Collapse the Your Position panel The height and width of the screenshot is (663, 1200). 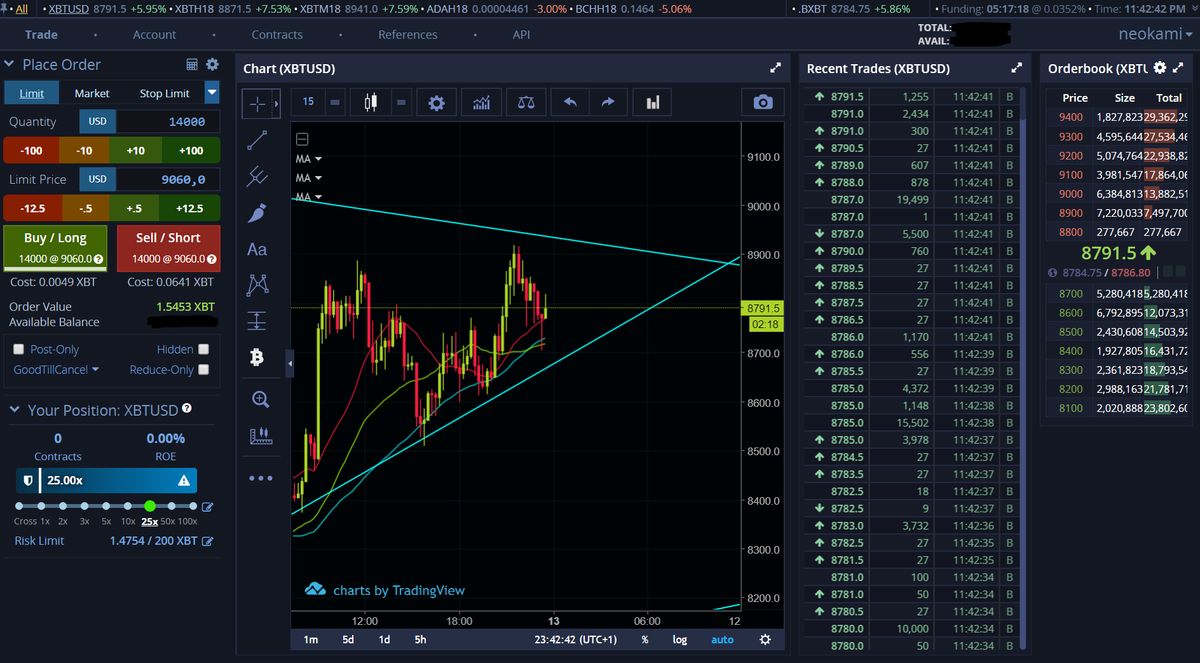15,410
